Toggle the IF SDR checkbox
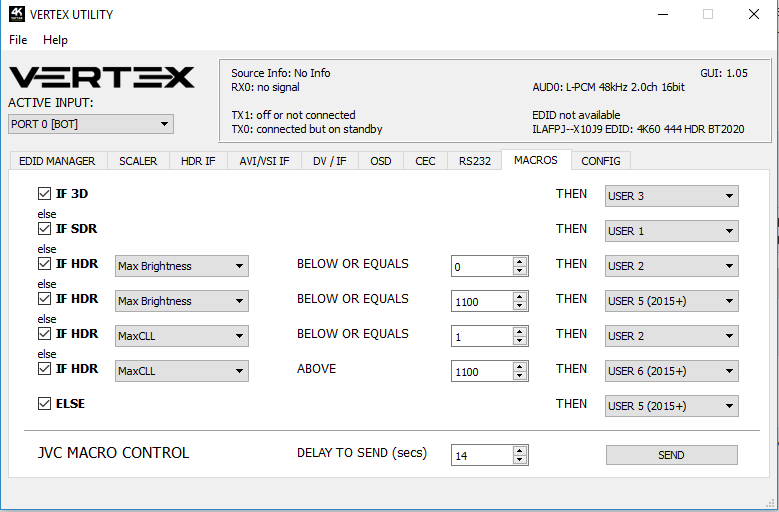Image resolution: width=779 pixels, height=512 pixels. [44, 228]
